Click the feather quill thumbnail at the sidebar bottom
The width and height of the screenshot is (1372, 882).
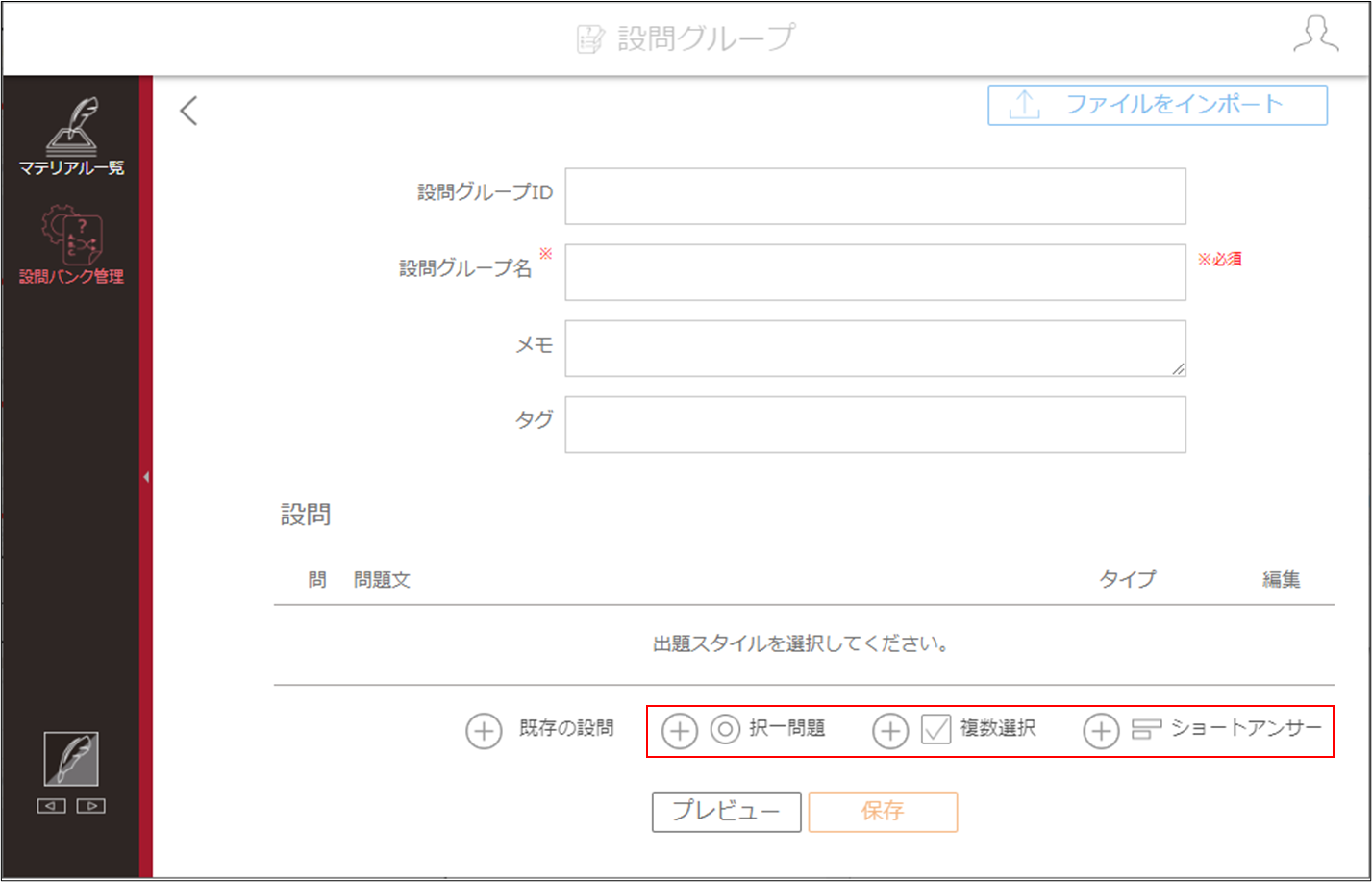coord(71,760)
